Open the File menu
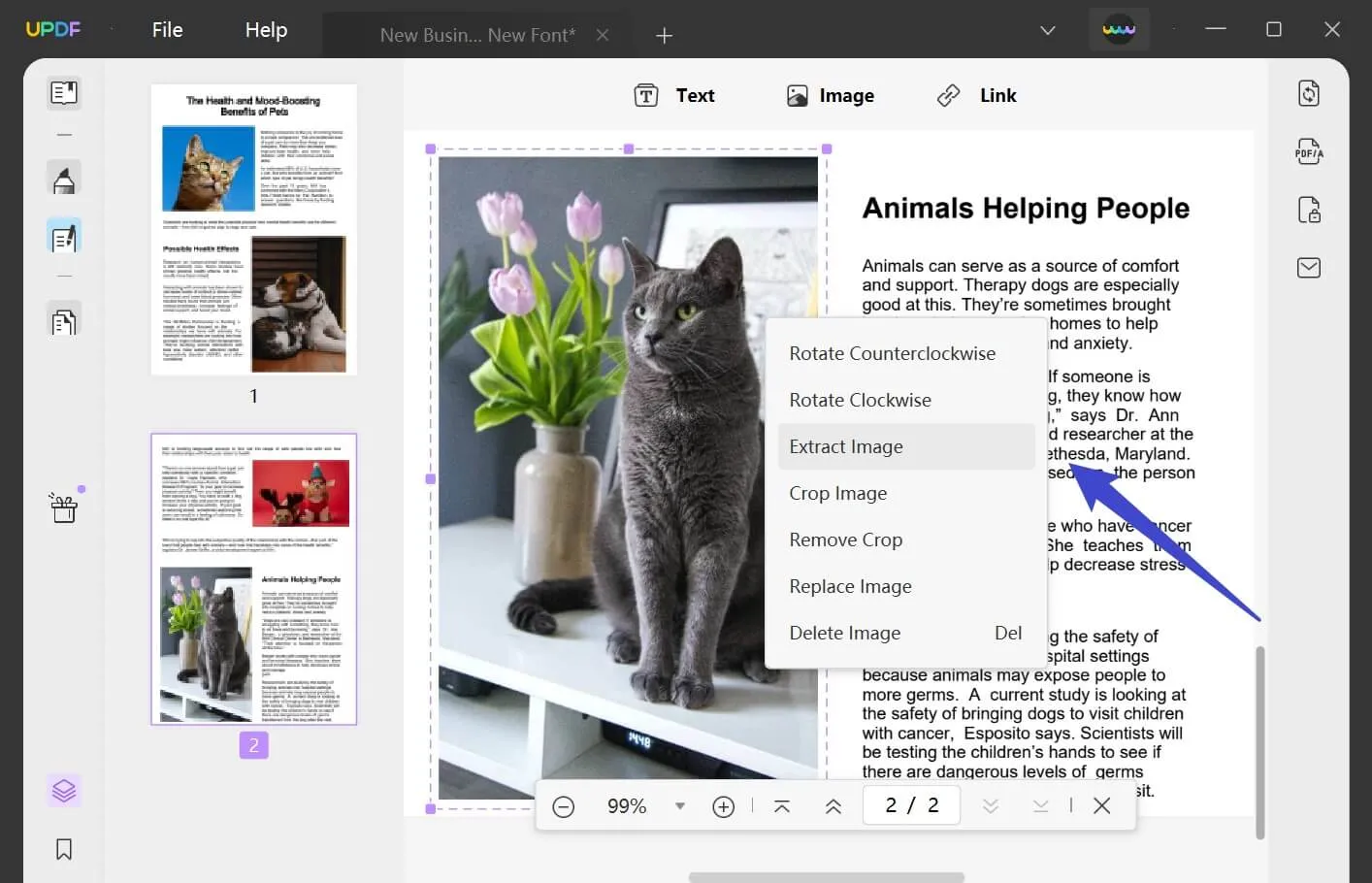Viewport: 1372px width, 883px height. click(166, 29)
